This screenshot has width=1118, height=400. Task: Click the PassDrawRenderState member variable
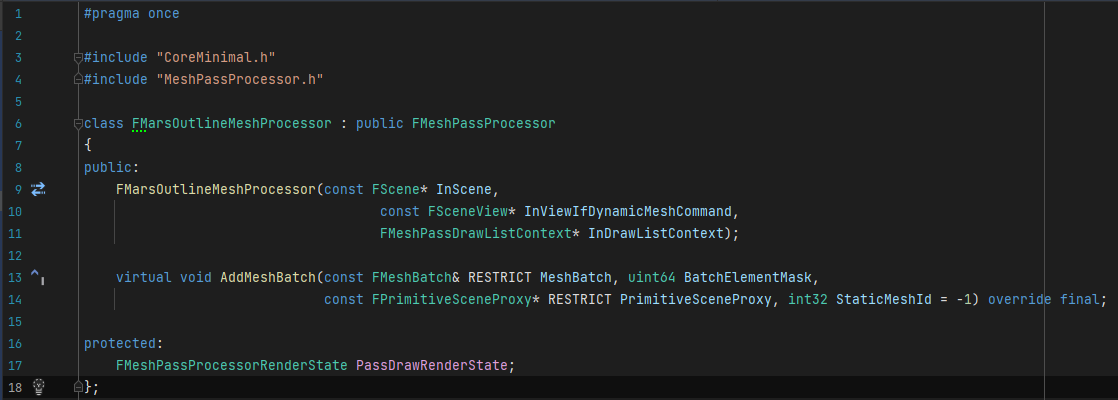point(435,365)
